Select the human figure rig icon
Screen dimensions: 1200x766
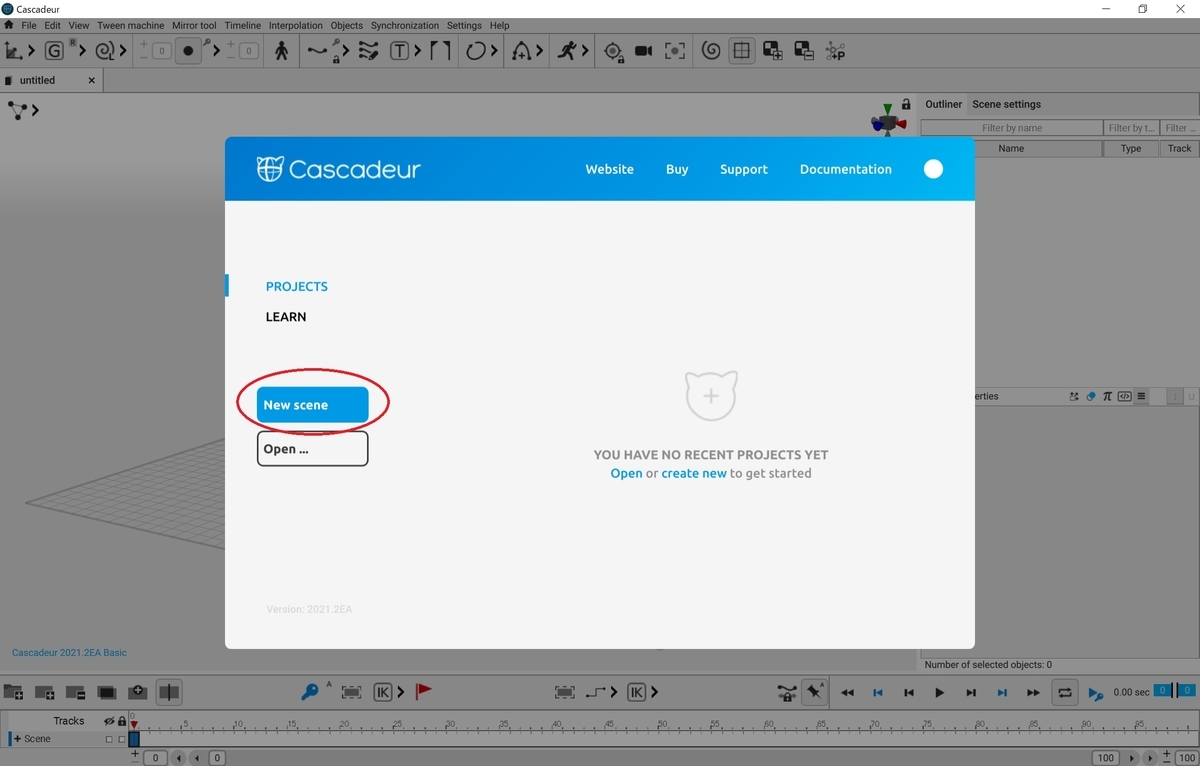[281, 50]
